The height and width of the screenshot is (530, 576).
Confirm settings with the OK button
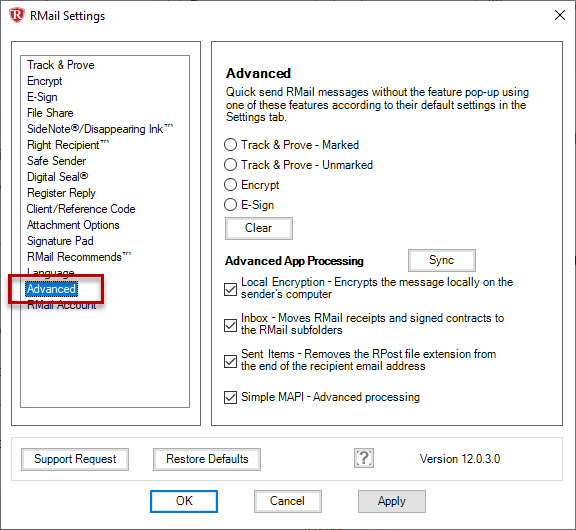tap(184, 501)
